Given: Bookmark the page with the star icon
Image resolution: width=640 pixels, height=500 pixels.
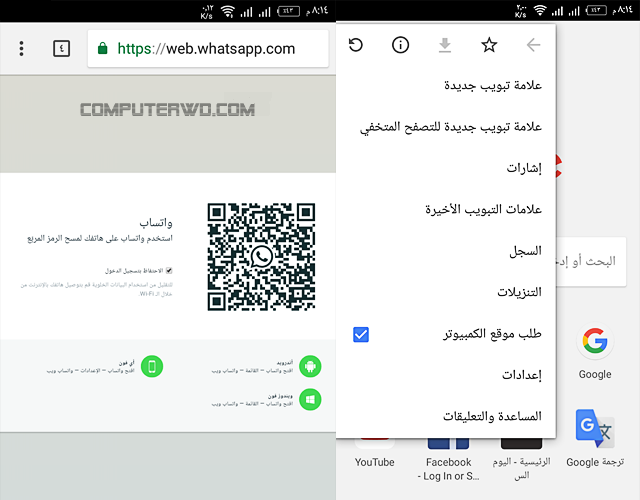Looking at the screenshot, I should pyautogui.click(x=489, y=45).
